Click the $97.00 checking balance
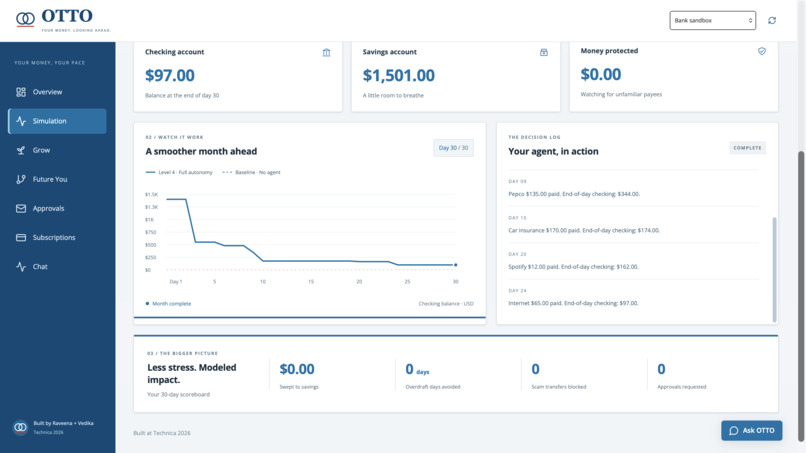The image size is (806, 453). [x=170, y=76]
